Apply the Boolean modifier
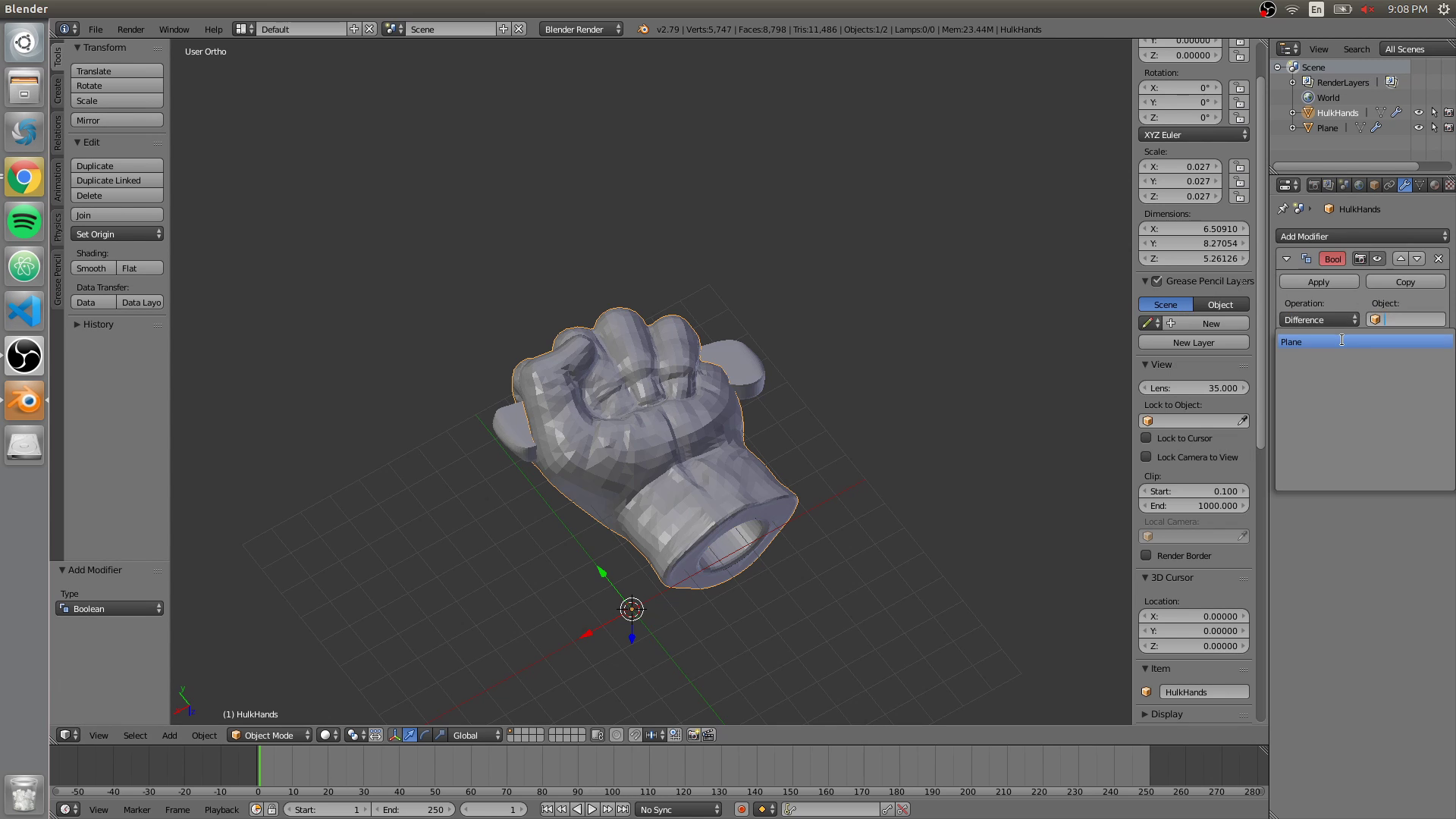The image size is (1456, 819). point(1319,281)
